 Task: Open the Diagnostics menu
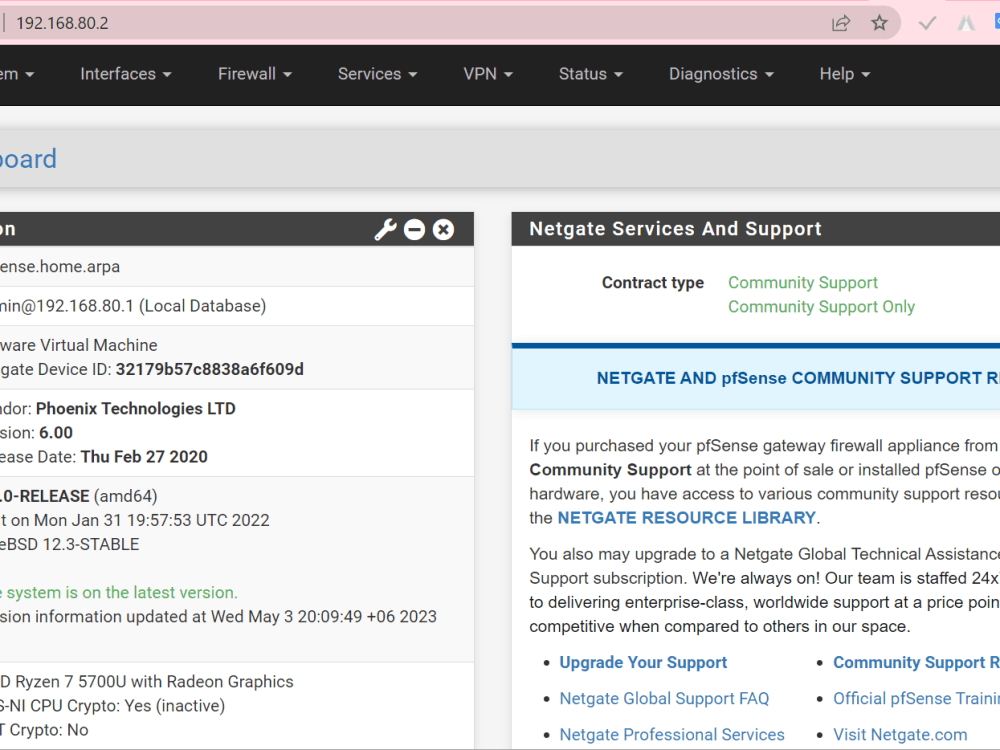[721, 74]
